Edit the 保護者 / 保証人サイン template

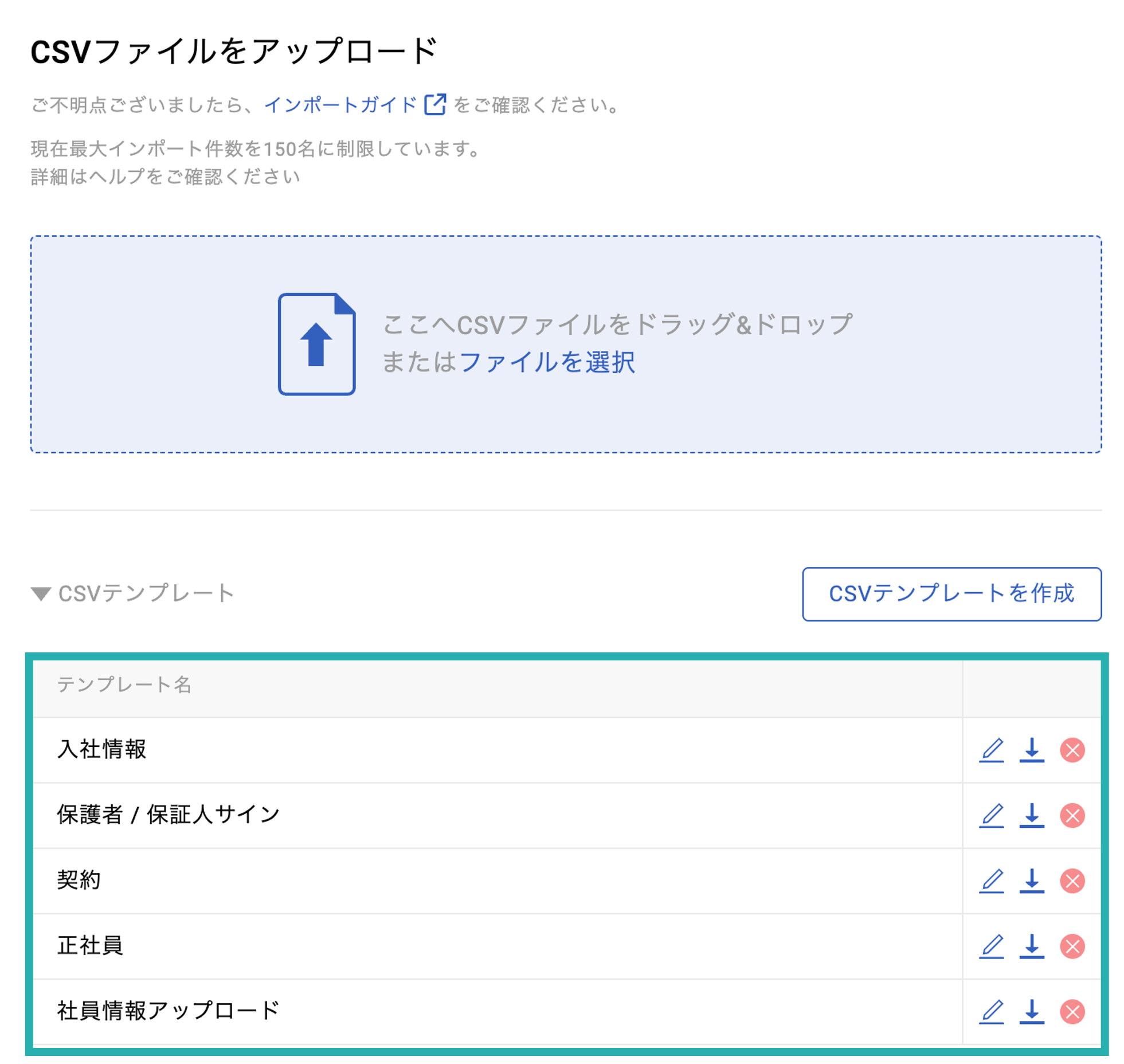[x=991, y=814]
